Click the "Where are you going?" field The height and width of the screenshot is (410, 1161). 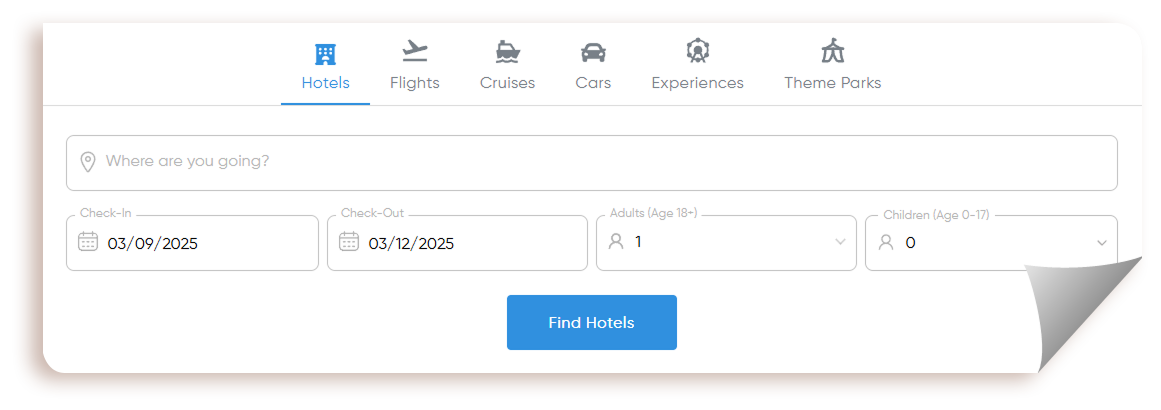coord(592,163)
